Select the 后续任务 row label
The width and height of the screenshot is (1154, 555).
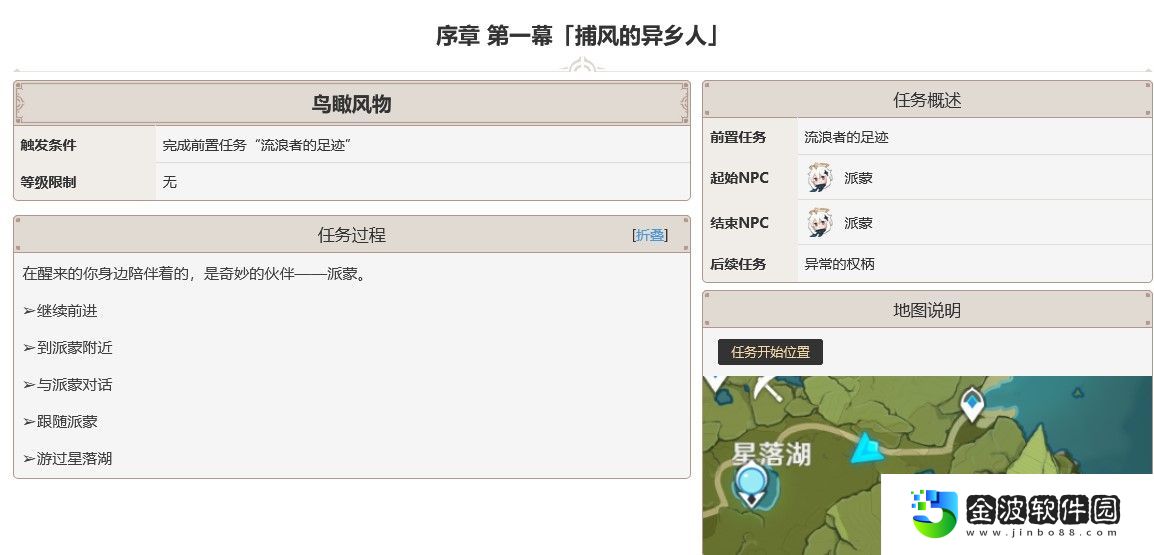738,264
